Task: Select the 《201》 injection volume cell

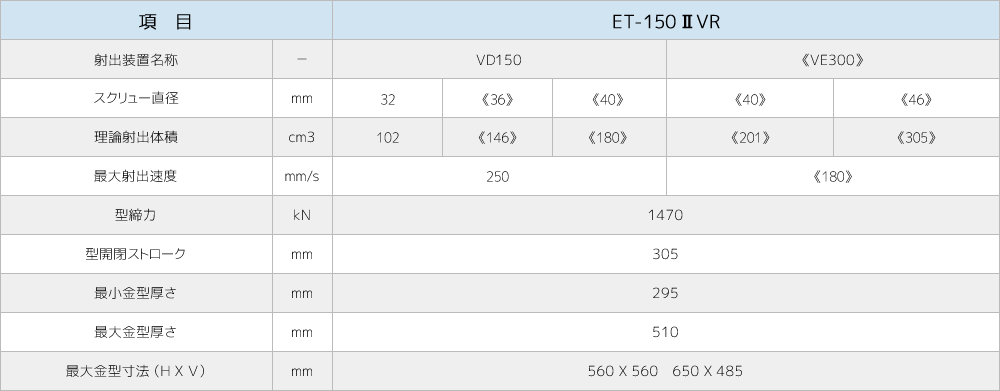Action: [750, 138]
